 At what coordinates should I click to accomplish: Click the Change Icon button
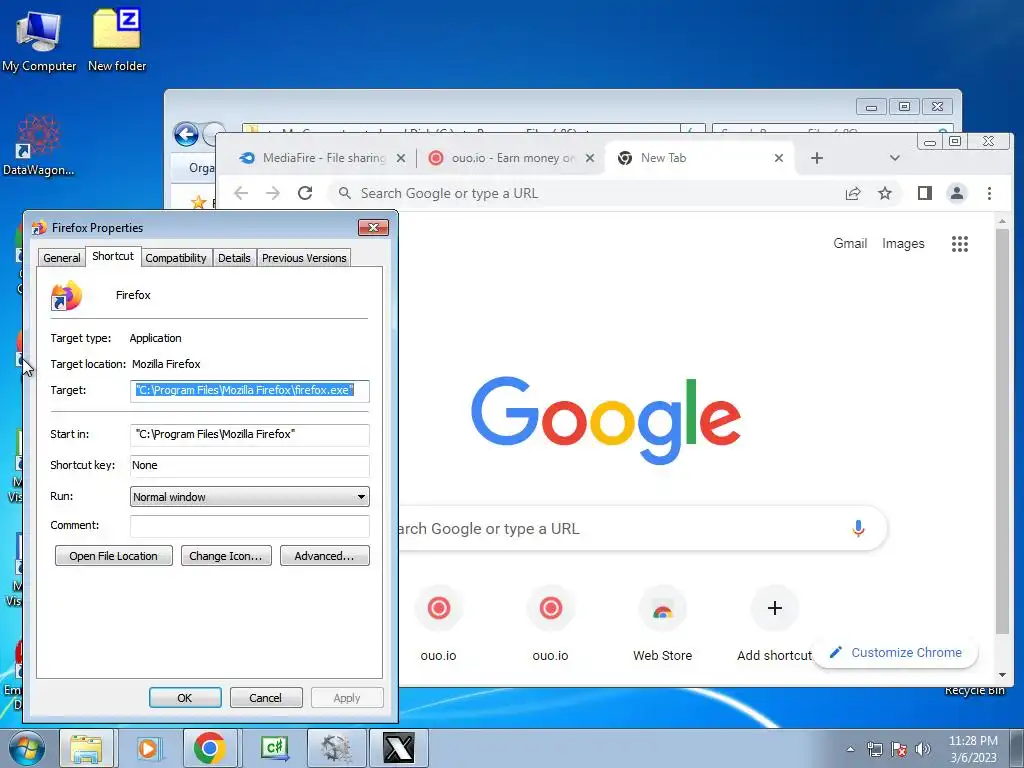226,556
